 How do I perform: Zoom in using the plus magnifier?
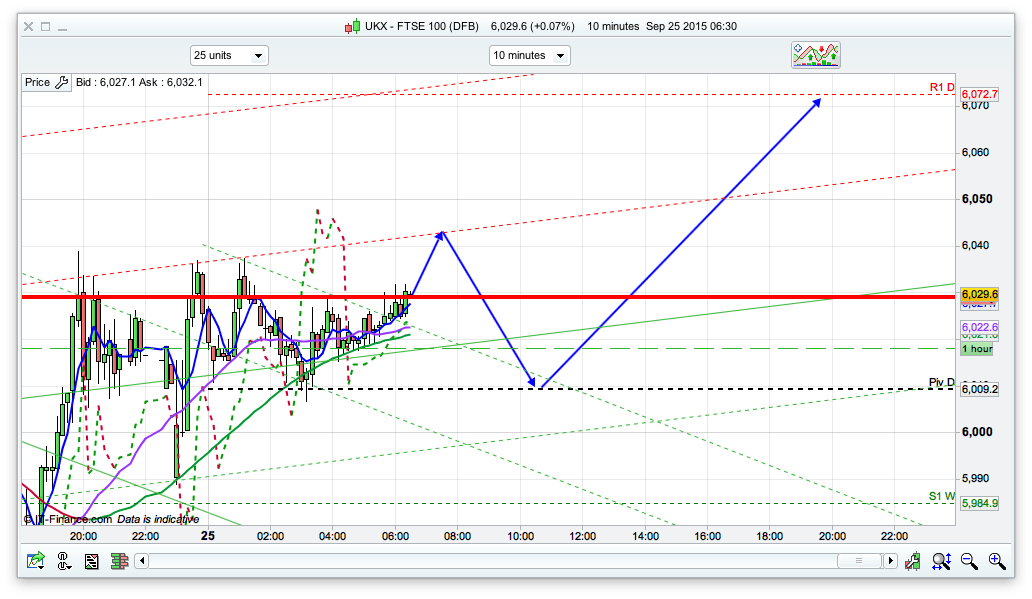click(x=996, y=561)
